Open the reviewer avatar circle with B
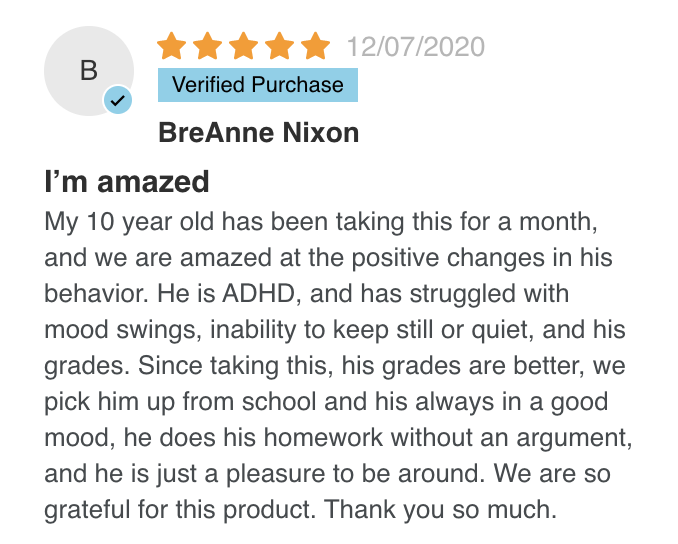 (89, 71)
